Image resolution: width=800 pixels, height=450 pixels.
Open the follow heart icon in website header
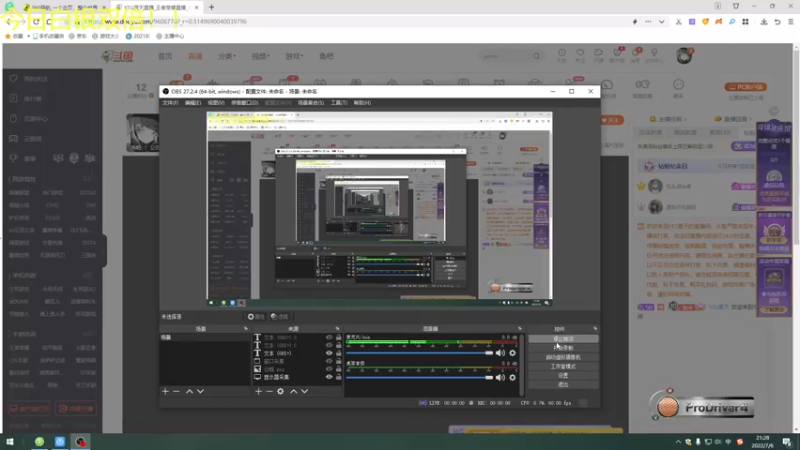[580, 55]
